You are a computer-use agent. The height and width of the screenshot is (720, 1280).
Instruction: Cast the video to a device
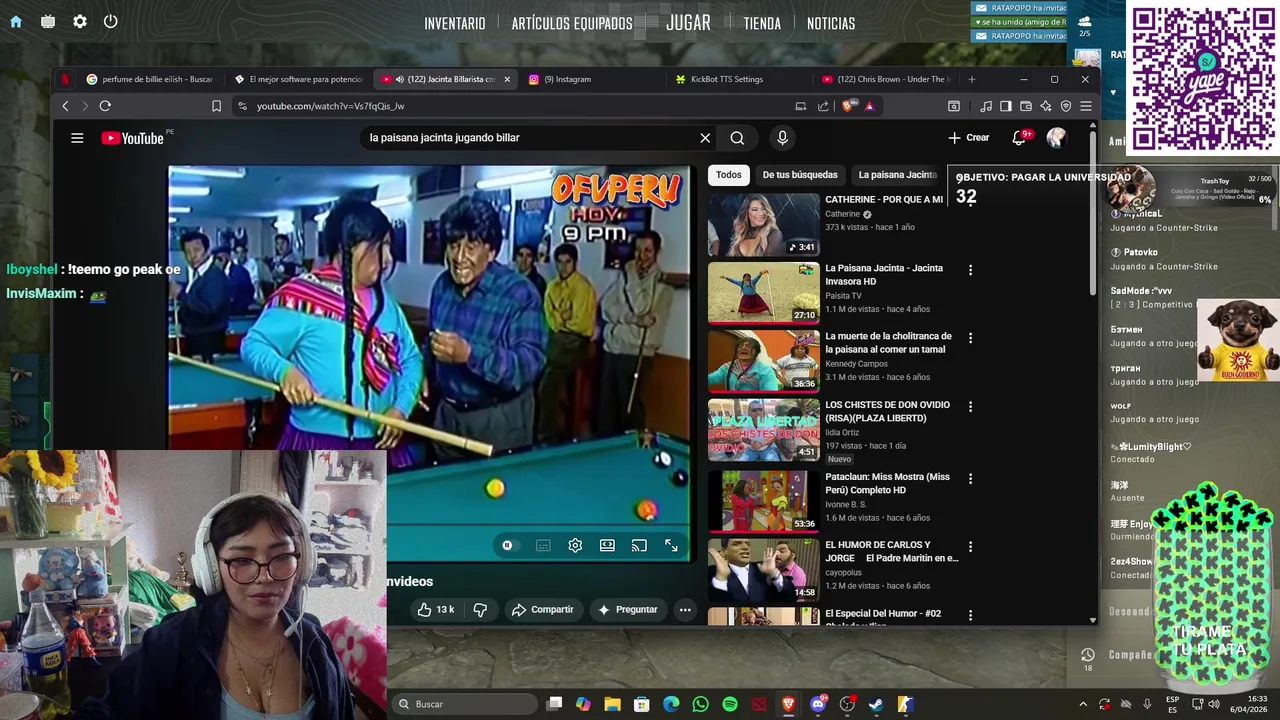pyautogui.click(x=639, y=545)
